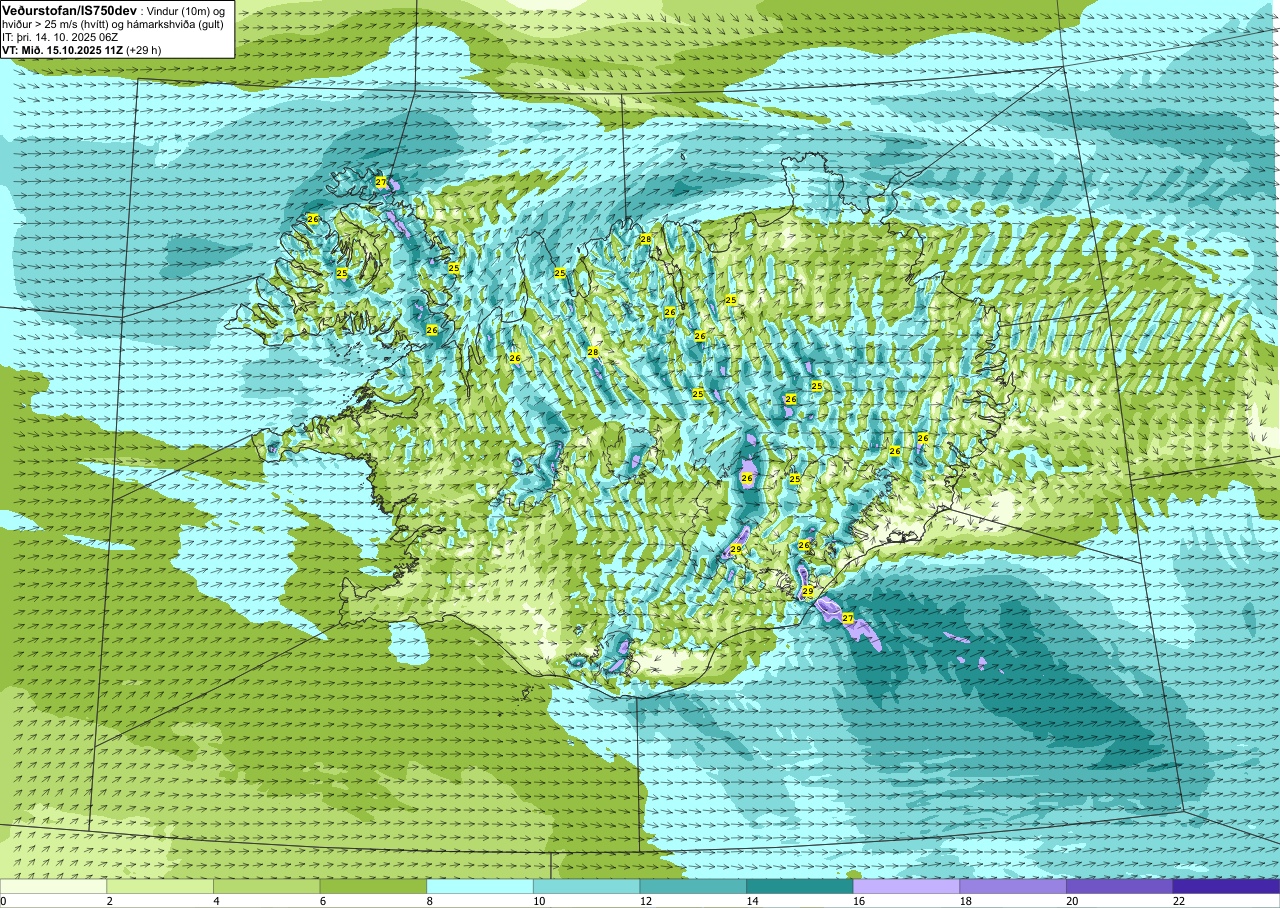Click the '22' tick label on the color scale
Screen dimensions: 1280x908
[x=1178, y=901]
